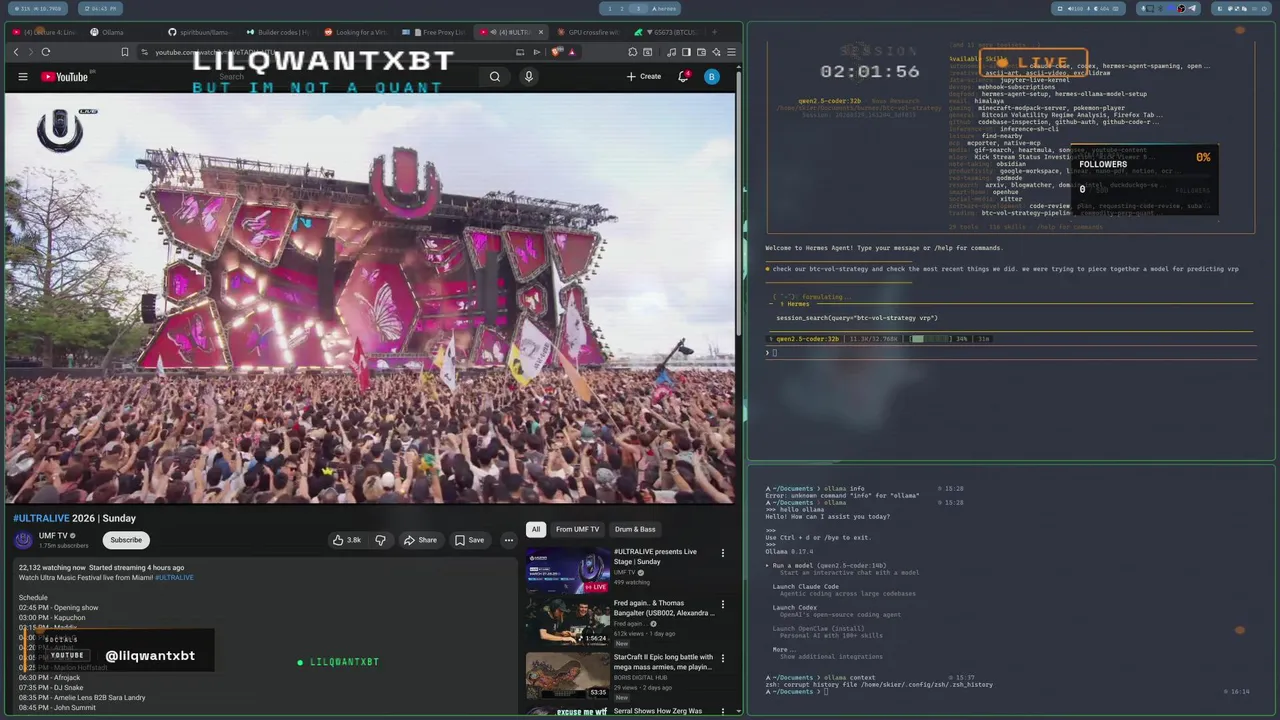Click the Brave shields lion icon
Viewport: 1280px width, 720px height.
tap(555, 52)
